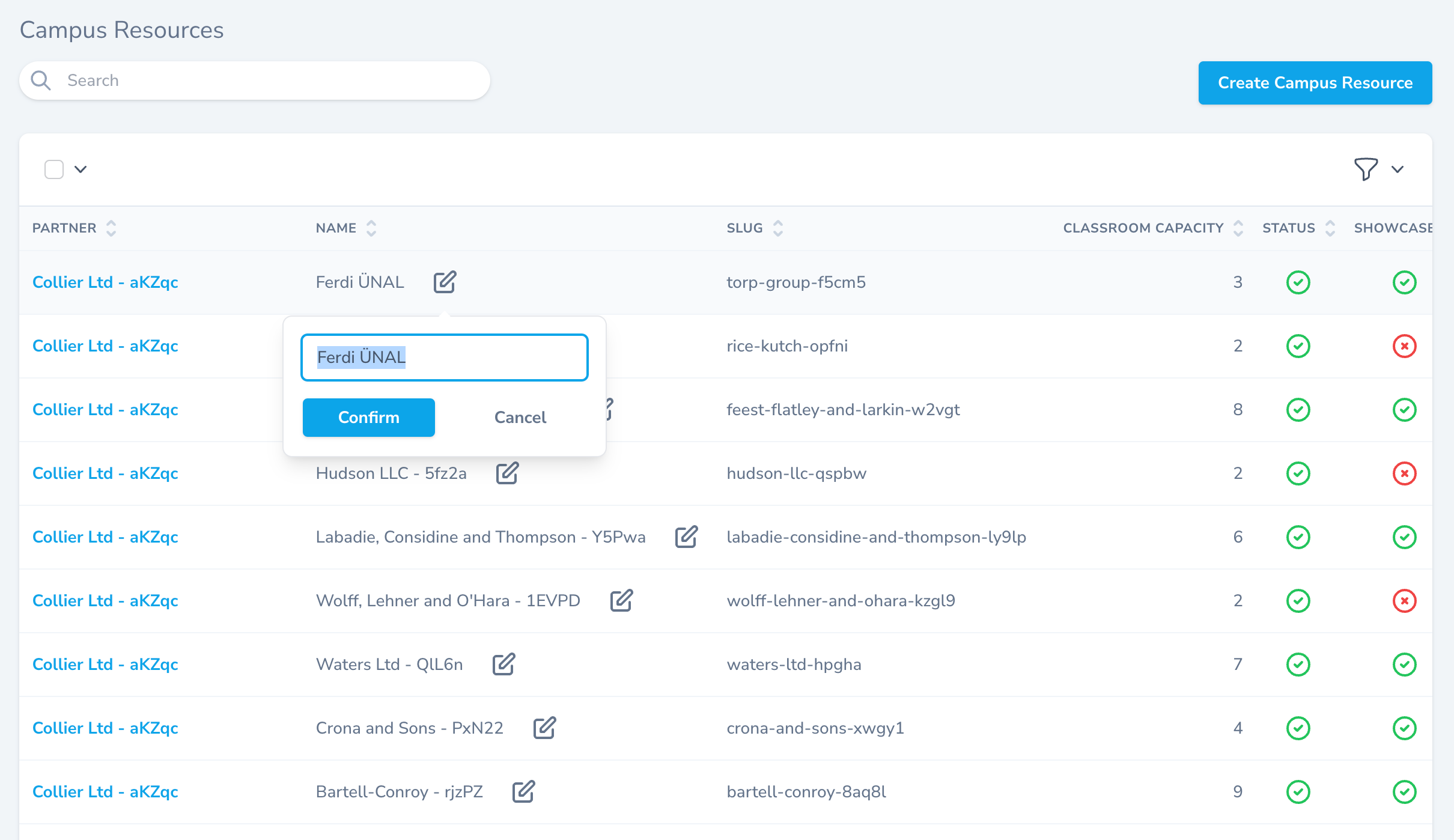Edit the Bartell-Conroy - rjzPZ name
Image resolution: width=1454 pixels, height=840 pixels.
(523, 791)
